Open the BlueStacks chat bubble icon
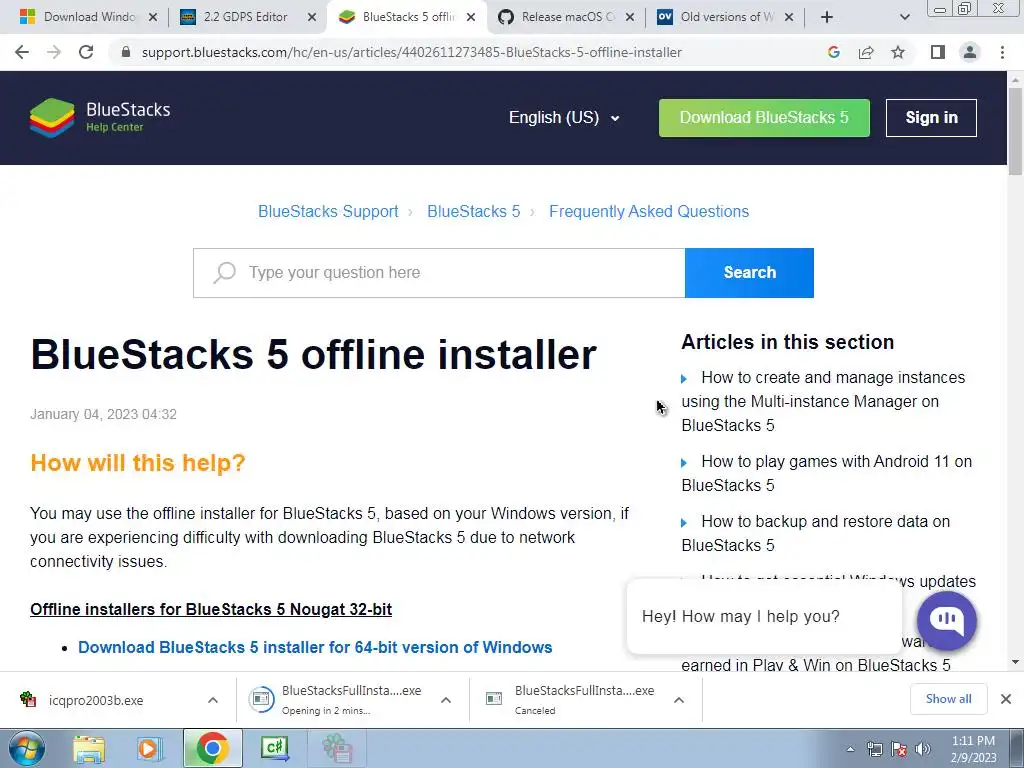Image resolution: width=1024 pixels, height=768 pixels. 946,620
